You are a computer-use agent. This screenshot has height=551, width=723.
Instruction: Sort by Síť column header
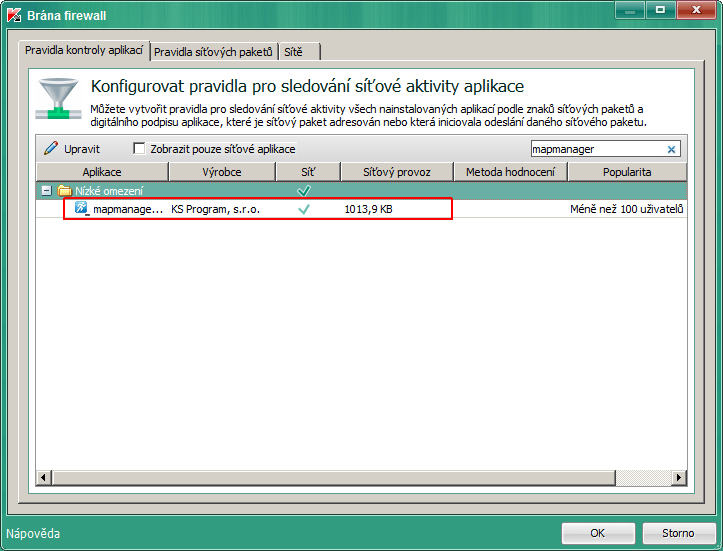pos(308,172)
